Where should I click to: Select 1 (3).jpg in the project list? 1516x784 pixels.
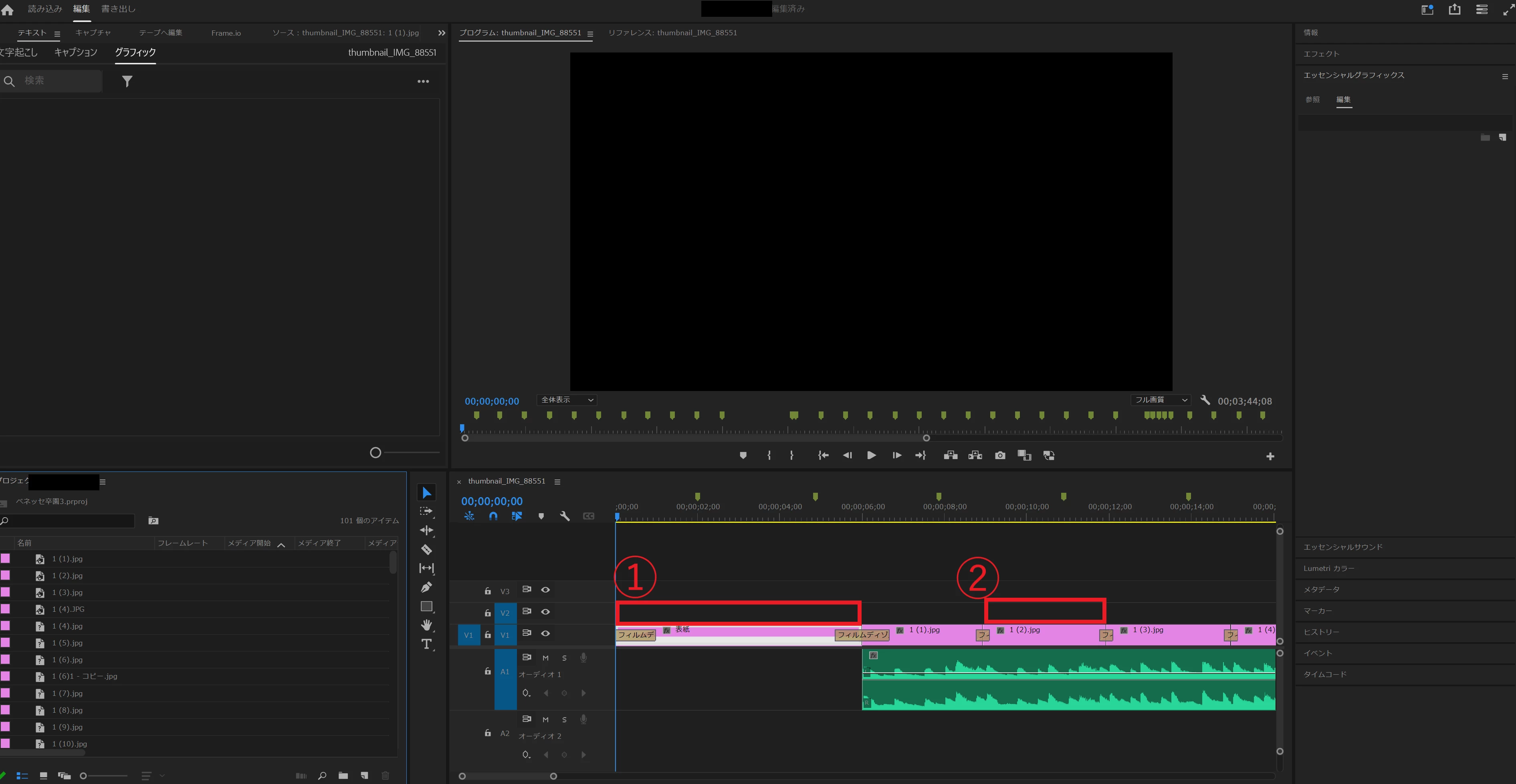(x=67, y=592)
